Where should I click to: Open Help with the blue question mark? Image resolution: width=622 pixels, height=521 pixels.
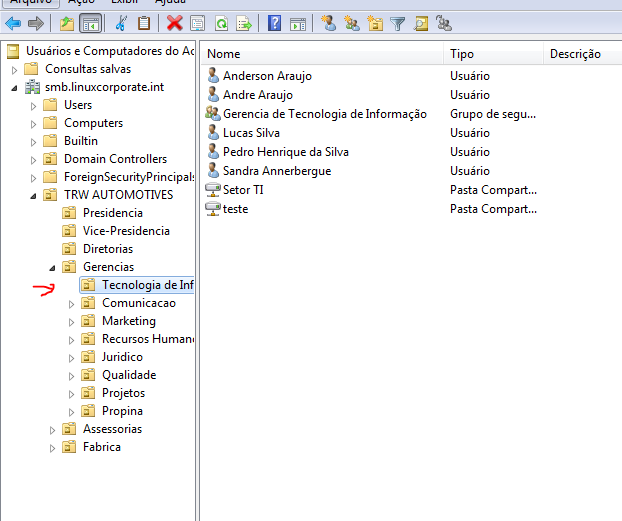[275, 23]
